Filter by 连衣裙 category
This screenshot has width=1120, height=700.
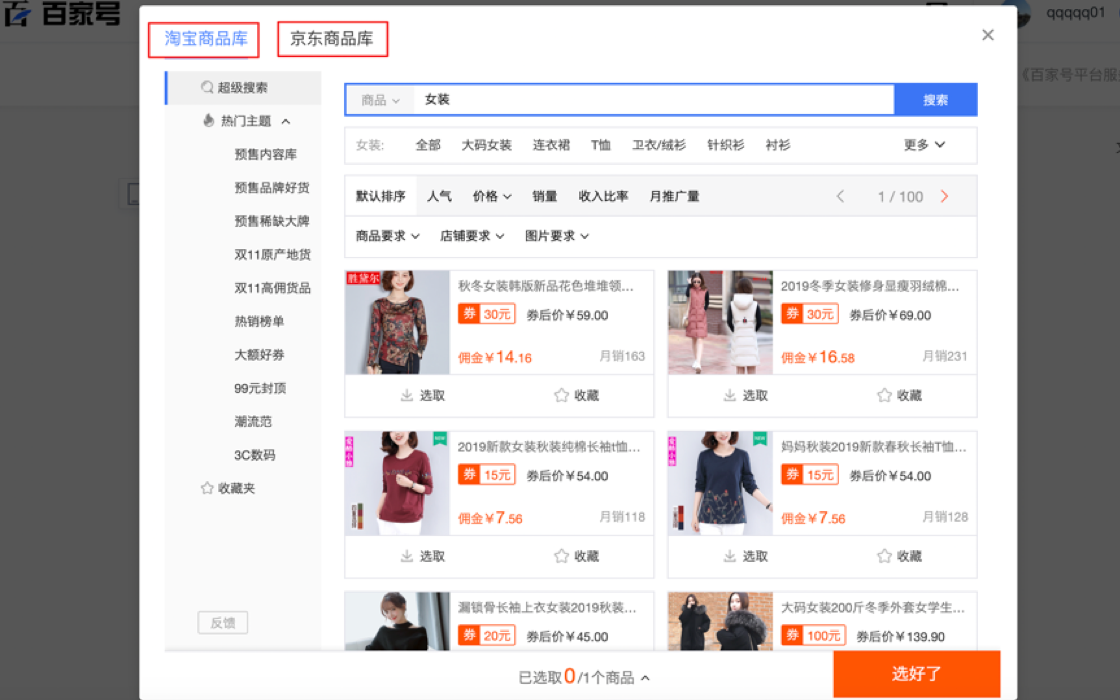(551, 145)
